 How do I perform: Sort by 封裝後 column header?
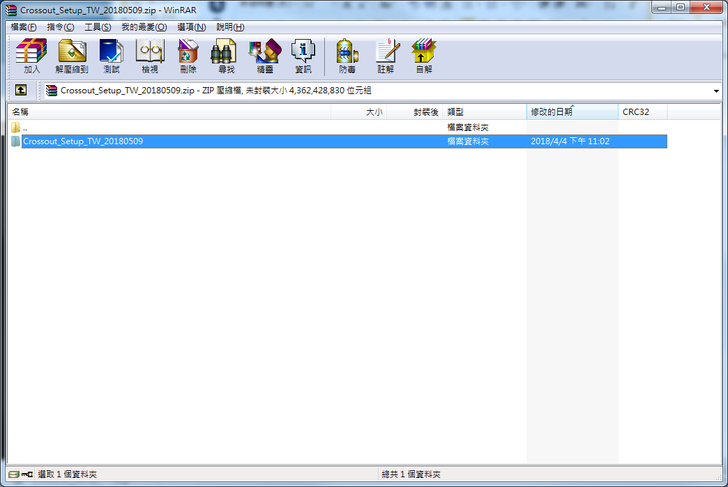point(415,112)
